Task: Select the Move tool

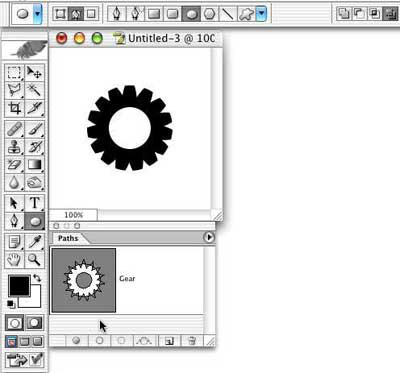Action: tap(34, 72)
